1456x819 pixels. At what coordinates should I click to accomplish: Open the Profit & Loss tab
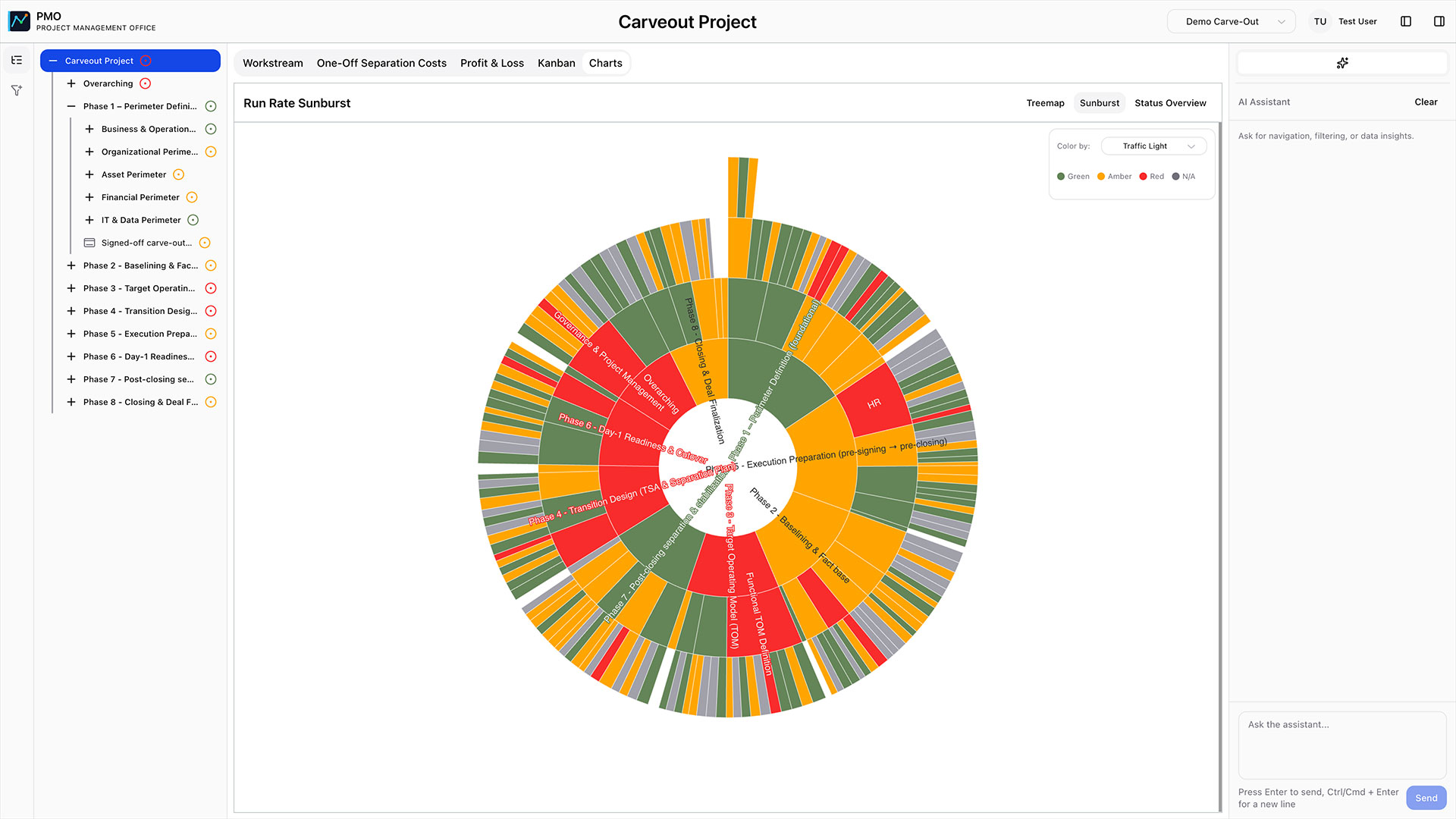click(x=491, y=63)
